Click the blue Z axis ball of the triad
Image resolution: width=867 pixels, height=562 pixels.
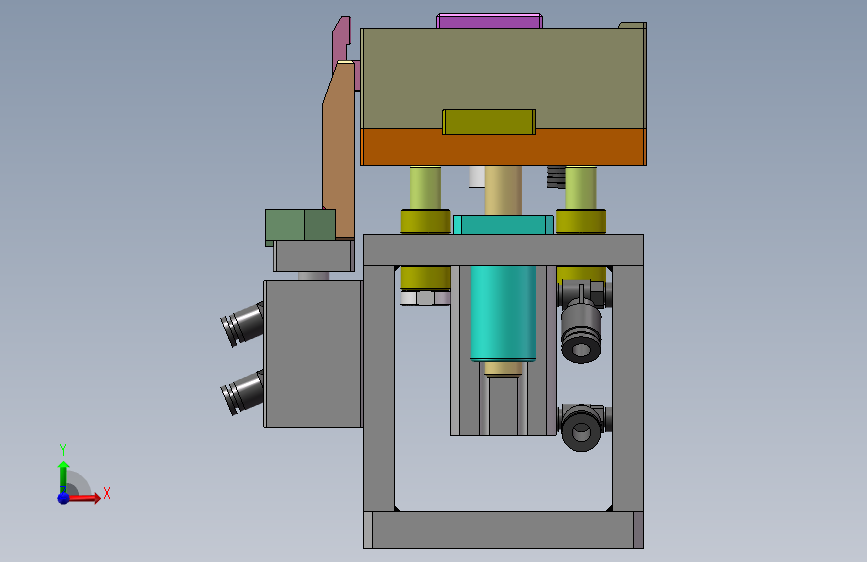point(63,498)
